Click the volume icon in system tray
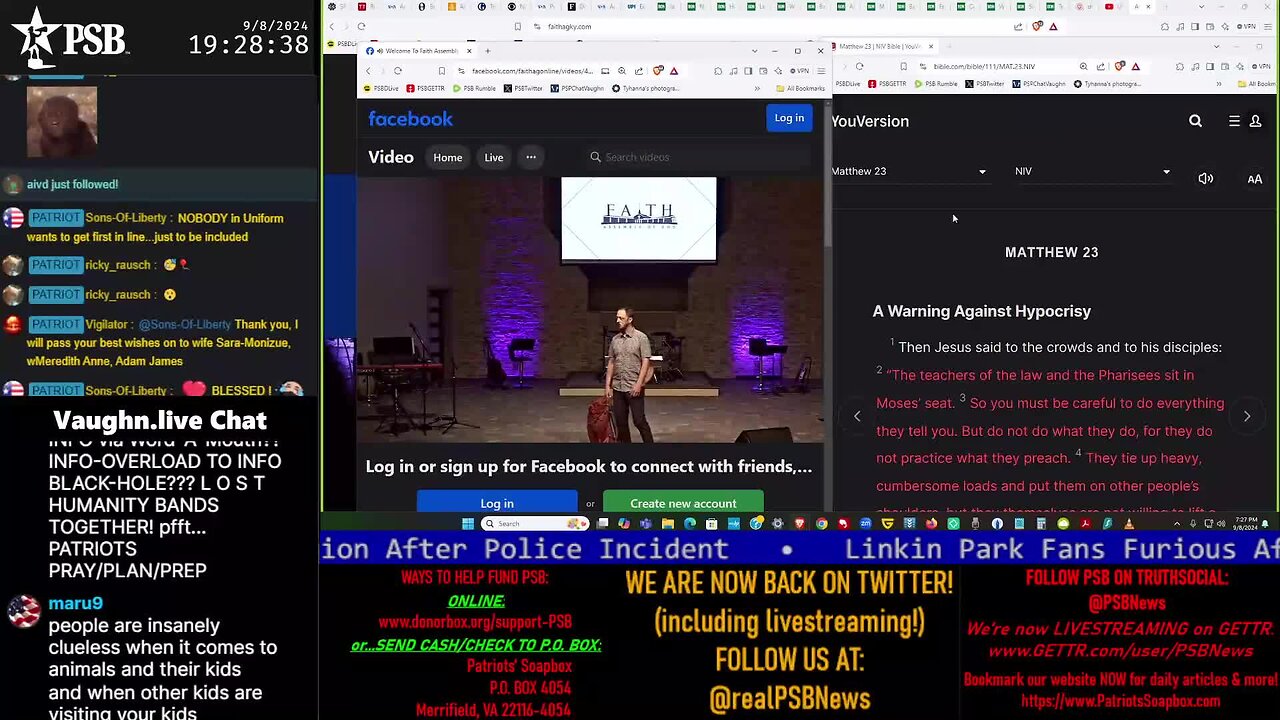1280x720 pixels. coord(1219,523)
